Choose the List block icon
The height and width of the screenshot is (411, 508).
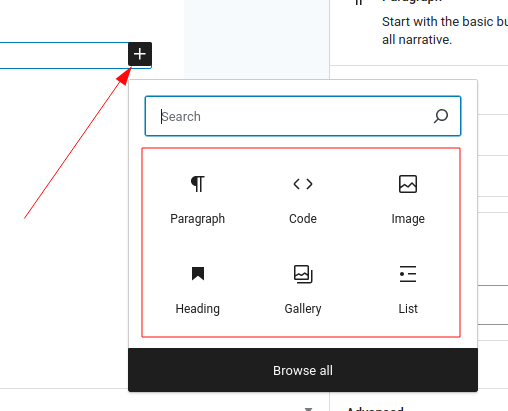(408, 274)
